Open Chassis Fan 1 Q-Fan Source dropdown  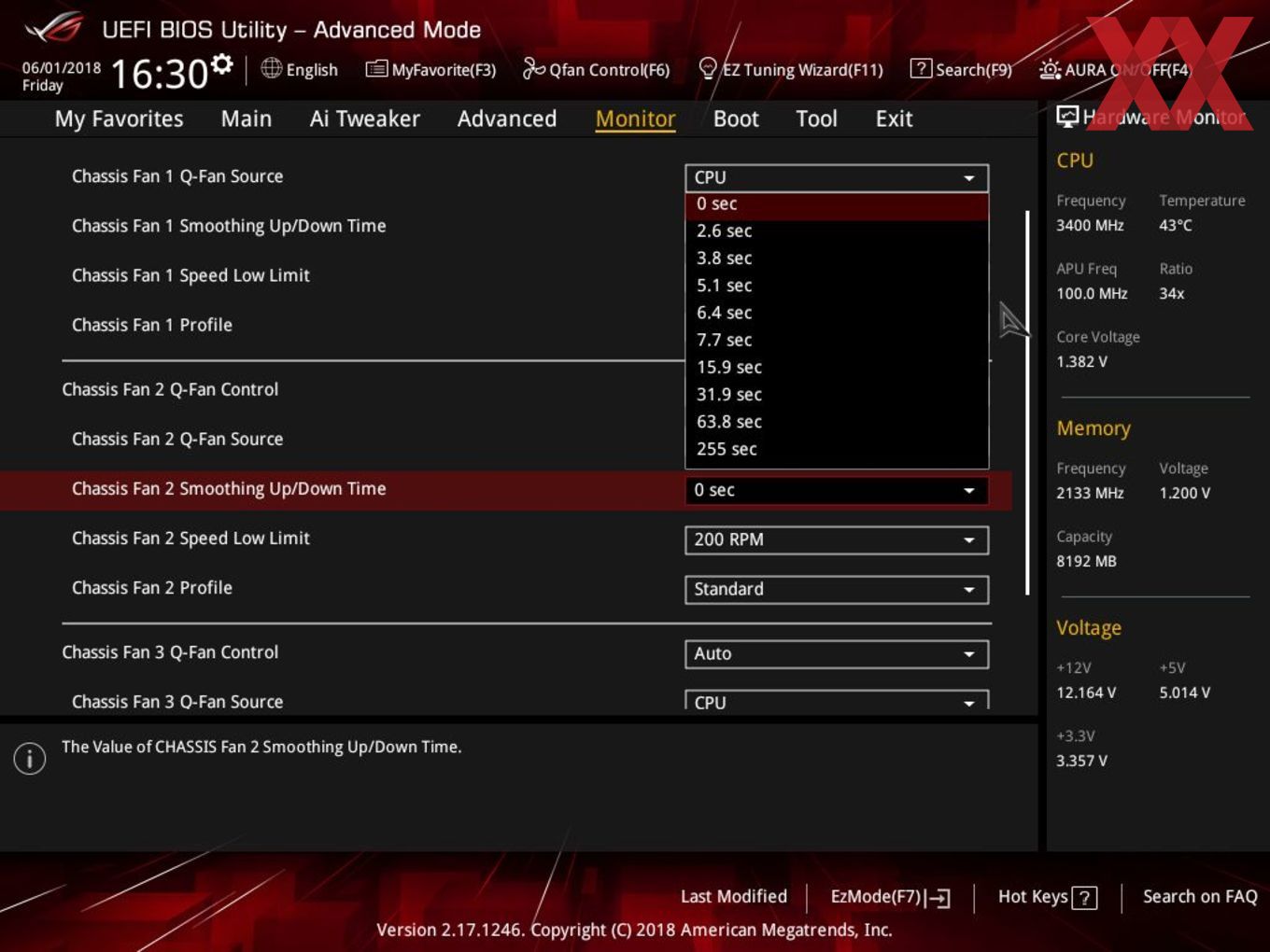coord(837,177)
